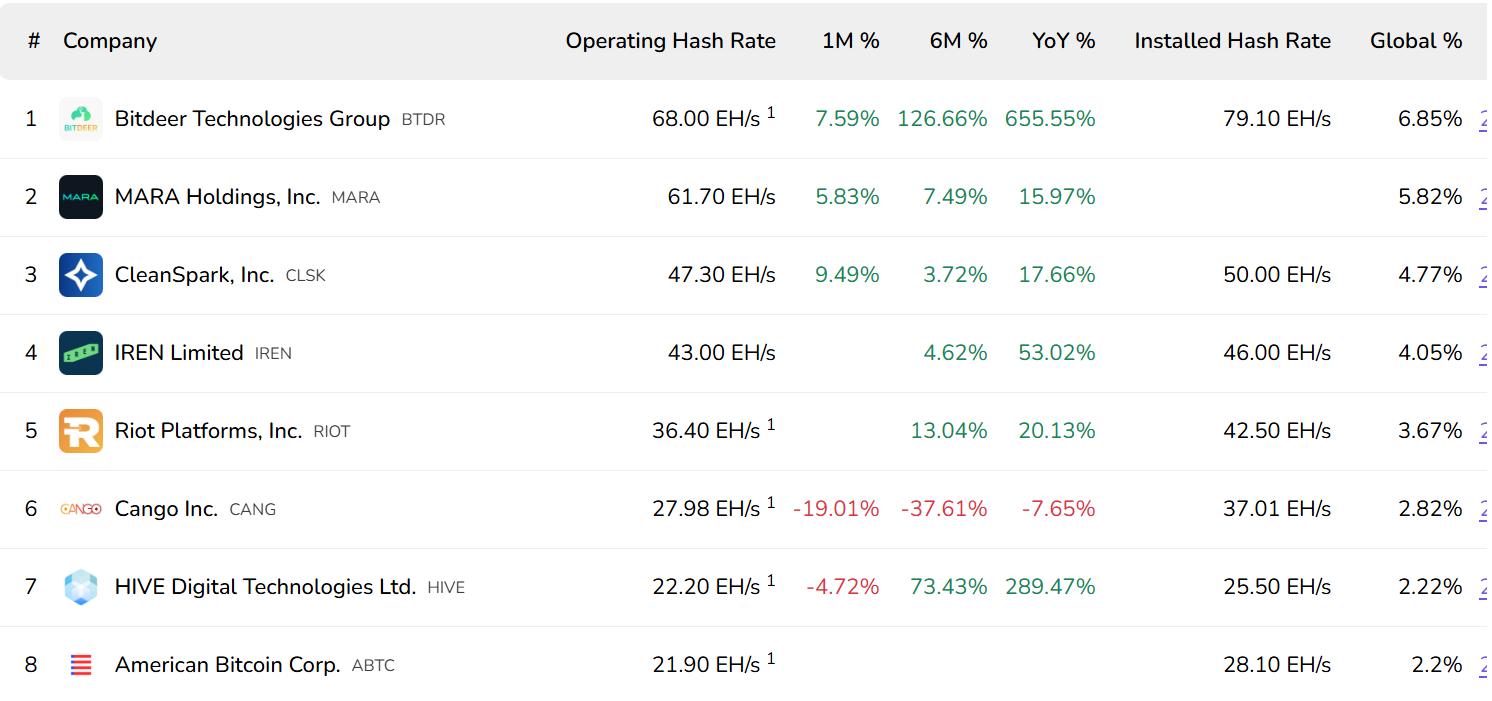Click the Riot Platforms orange logo icon
This screenshot has width=1492, height=701.
(x=80, y=431)
